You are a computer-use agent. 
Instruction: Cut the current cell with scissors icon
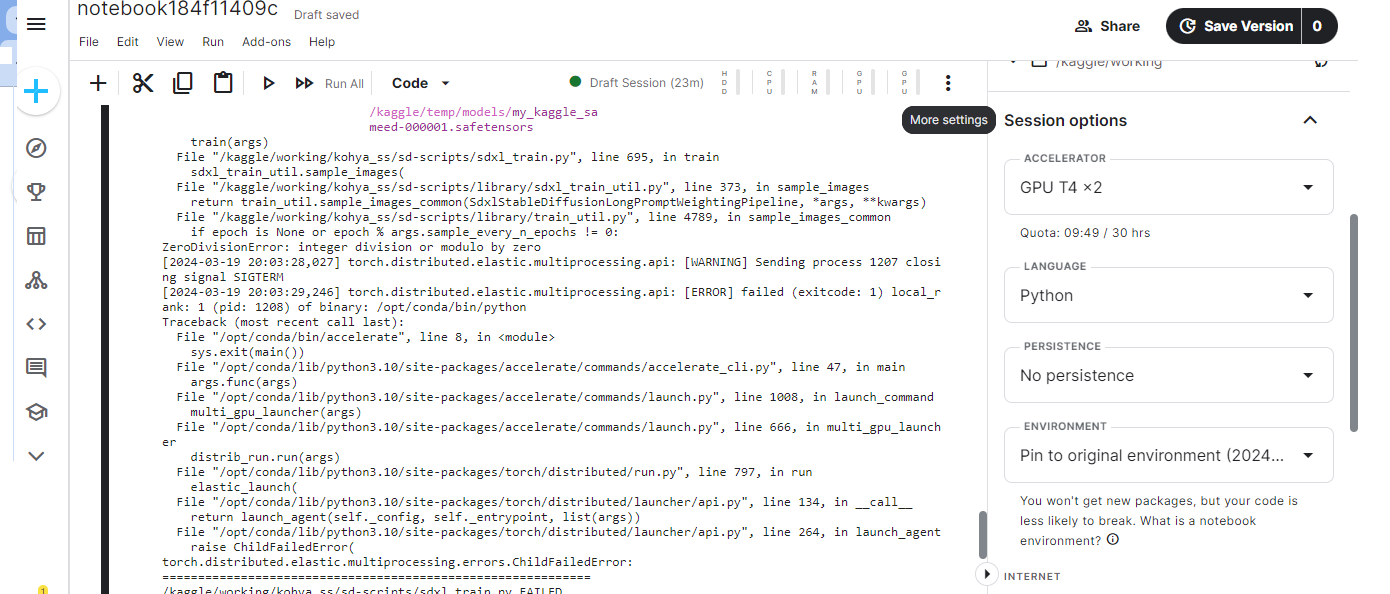pos(142,83)
